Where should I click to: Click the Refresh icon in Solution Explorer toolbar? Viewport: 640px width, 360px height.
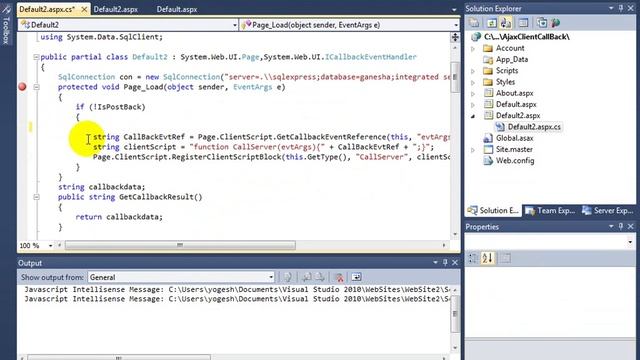[x=491, y=23]
